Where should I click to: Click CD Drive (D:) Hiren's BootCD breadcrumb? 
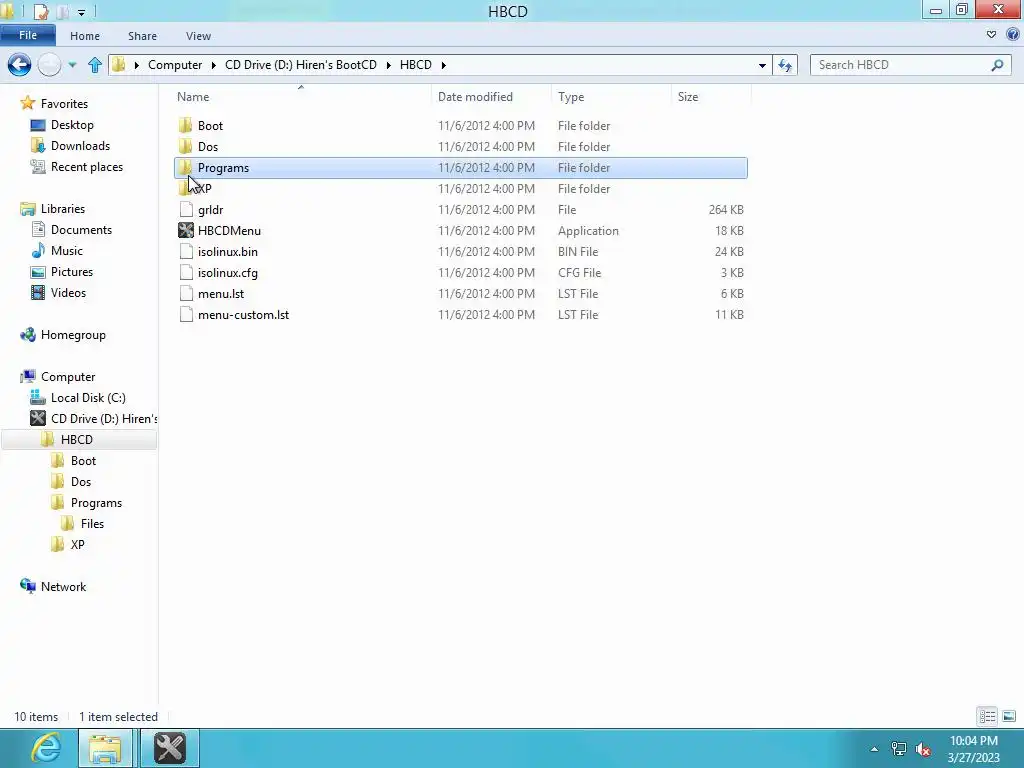pyautogui.click(x=300, y=65)
